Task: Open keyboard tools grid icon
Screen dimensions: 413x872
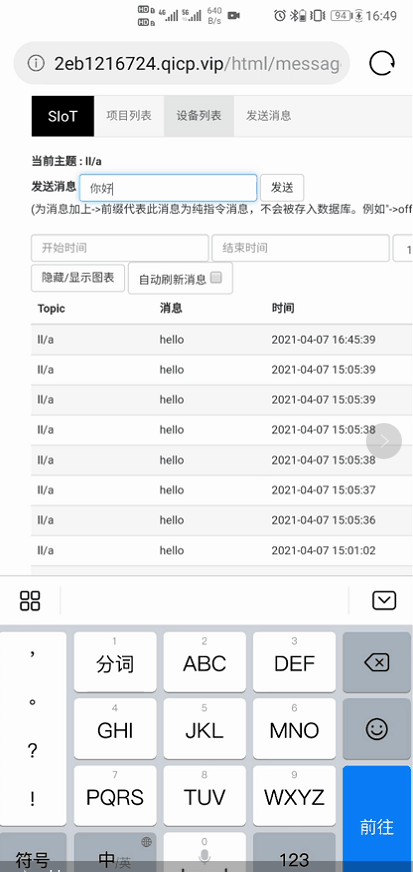Action: tap(30, 601)
